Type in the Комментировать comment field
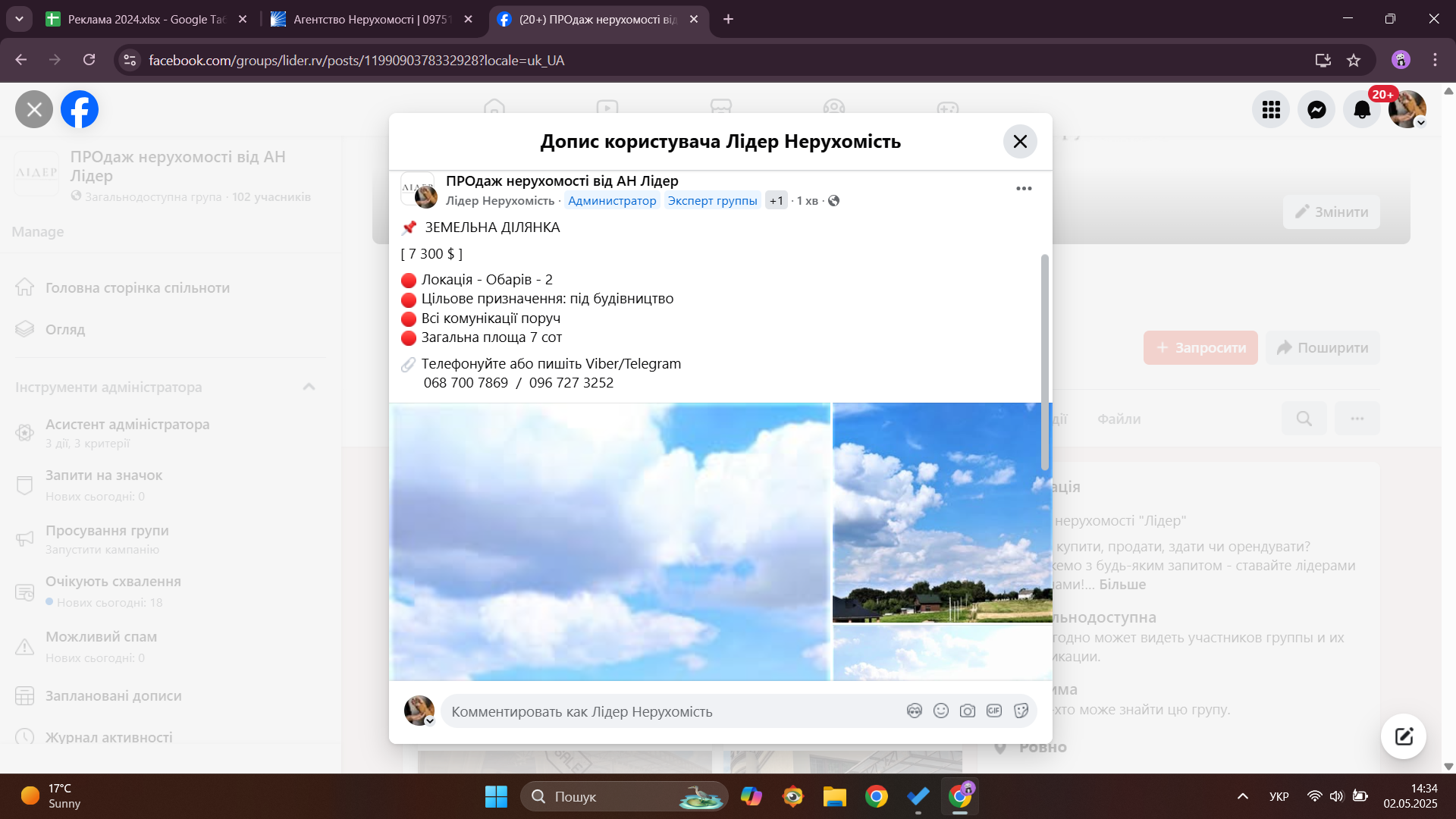 point(667,711)
